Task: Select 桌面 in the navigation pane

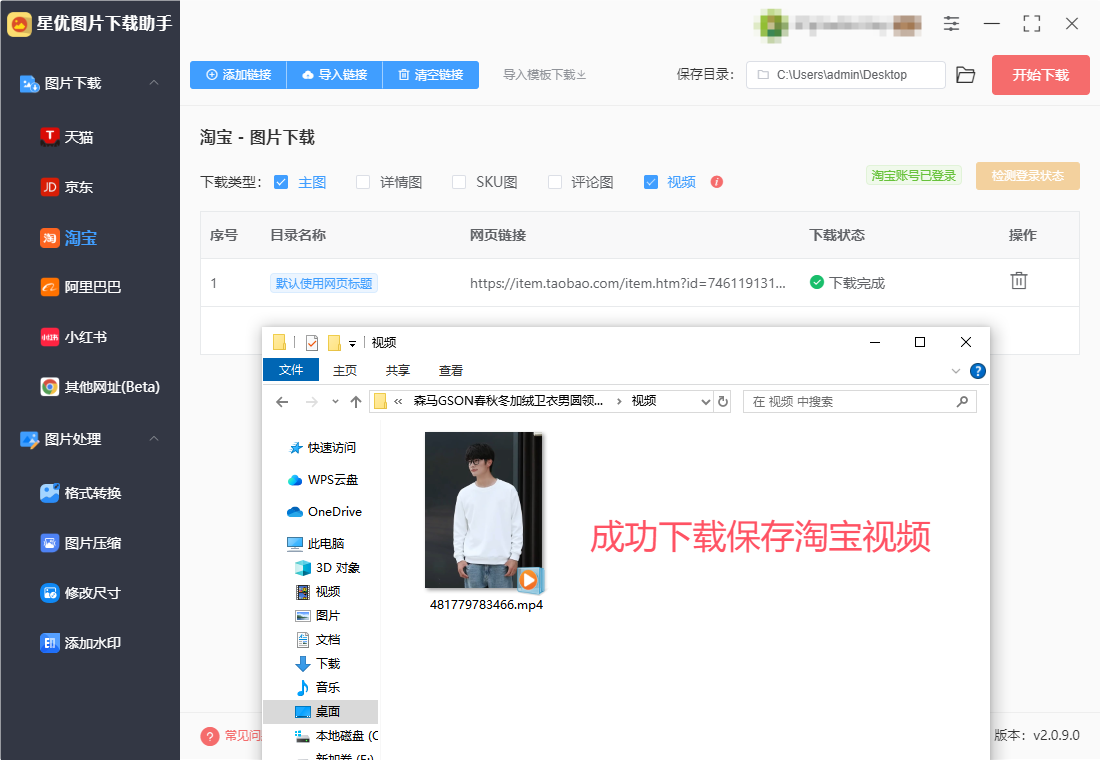Action: click(320, 711)
